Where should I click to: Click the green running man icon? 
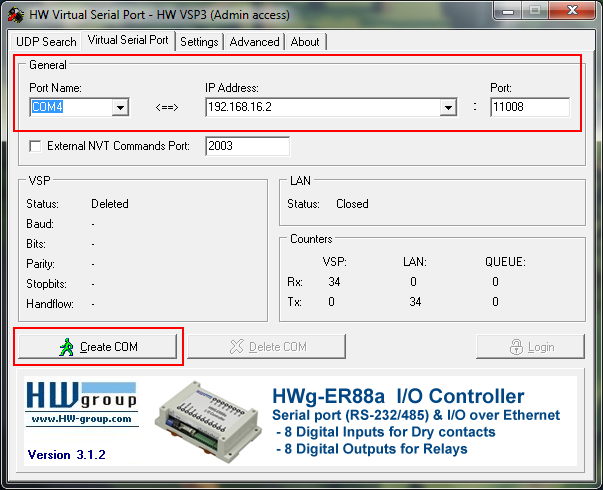coord(66,347)
